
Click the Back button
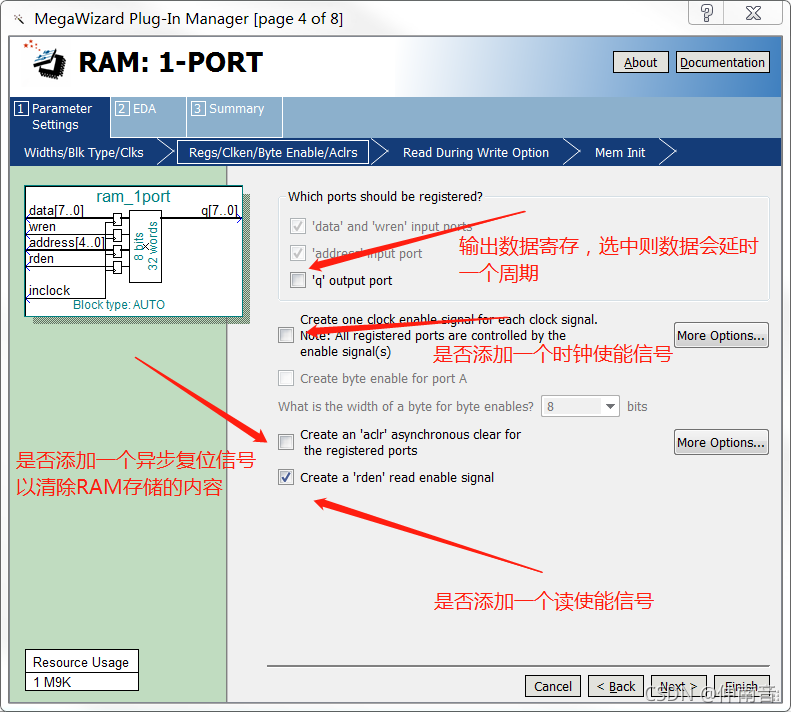point(616,686)
